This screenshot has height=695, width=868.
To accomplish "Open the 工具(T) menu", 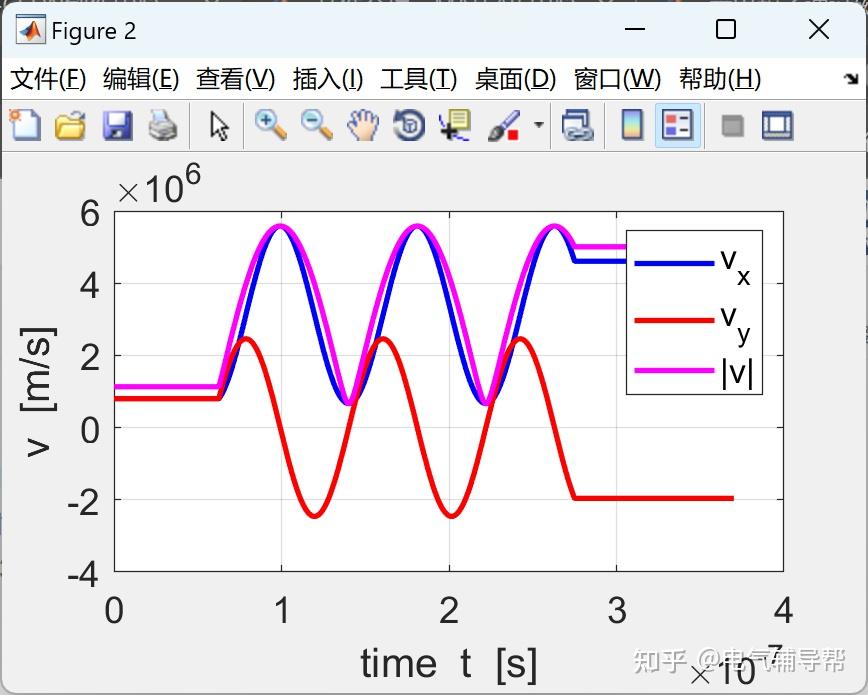I will pos(418,79).
